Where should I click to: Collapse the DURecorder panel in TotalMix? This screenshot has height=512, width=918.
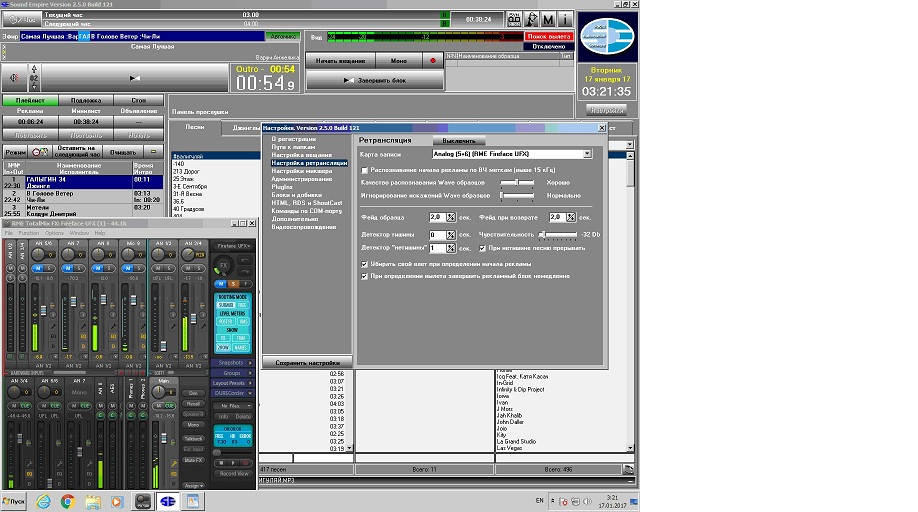pos(232,393)
